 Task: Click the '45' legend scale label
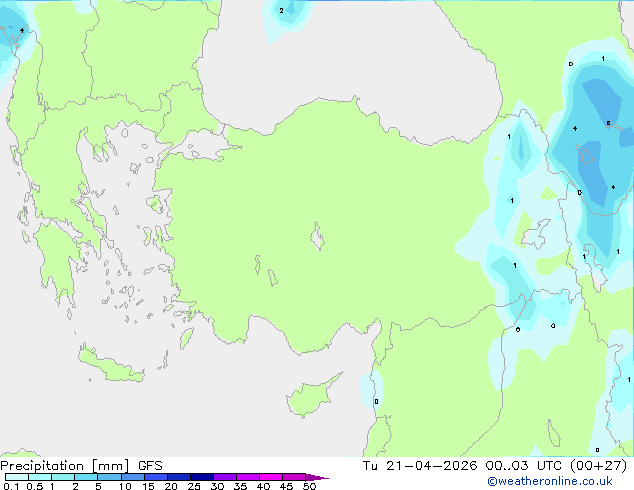point(286,486)
